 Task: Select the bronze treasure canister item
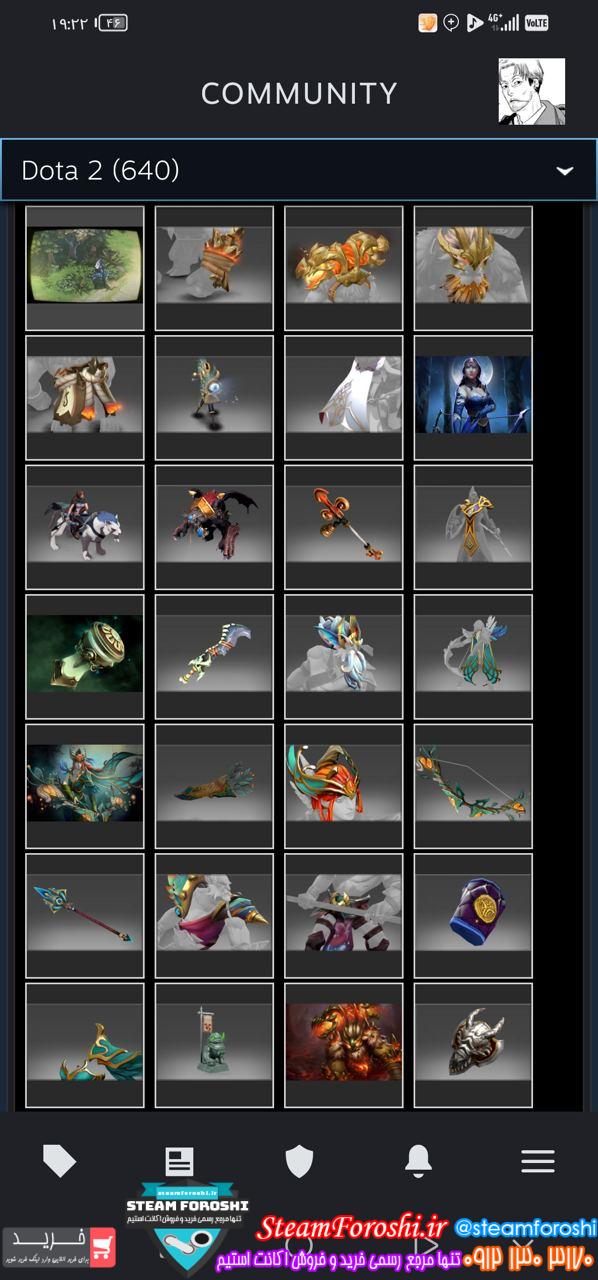(x=85, y=656)
